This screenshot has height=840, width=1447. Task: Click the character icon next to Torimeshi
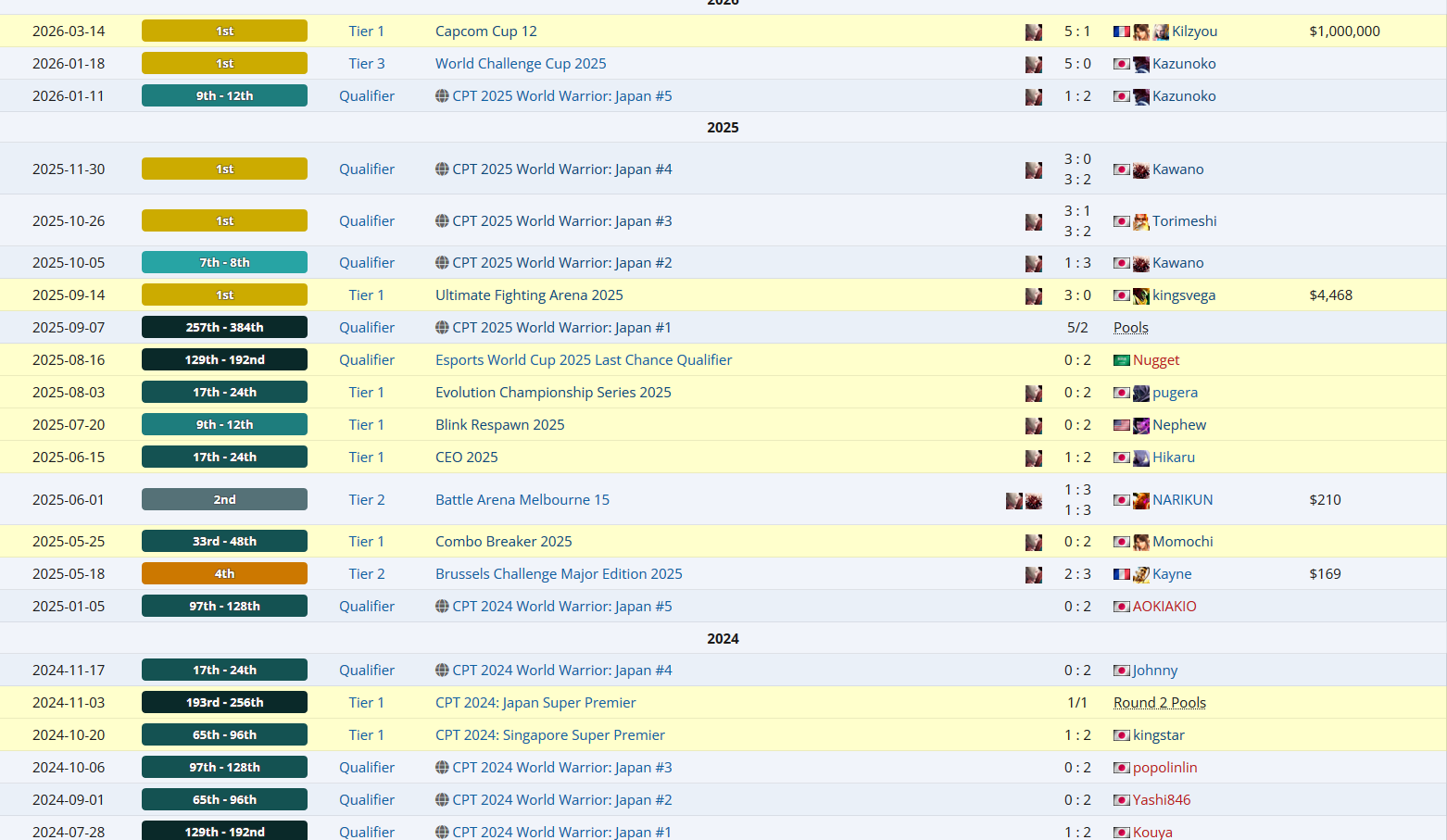[1141, 222]
